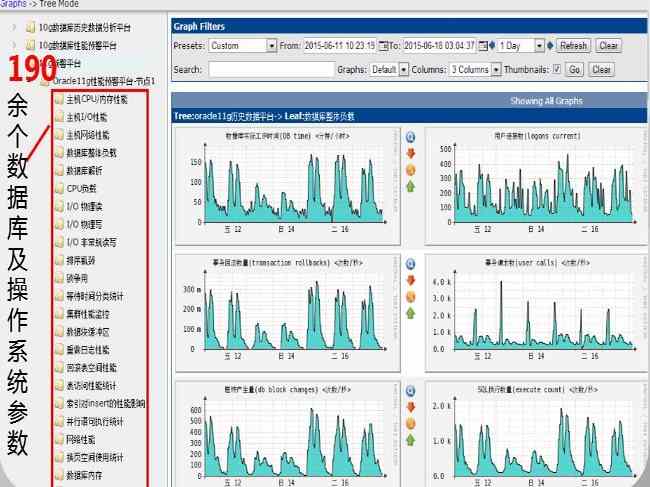Open properties icon of db block changes graph
This screenshot has width=650, height=487.
pyautogui.click(x=410, y=424)
